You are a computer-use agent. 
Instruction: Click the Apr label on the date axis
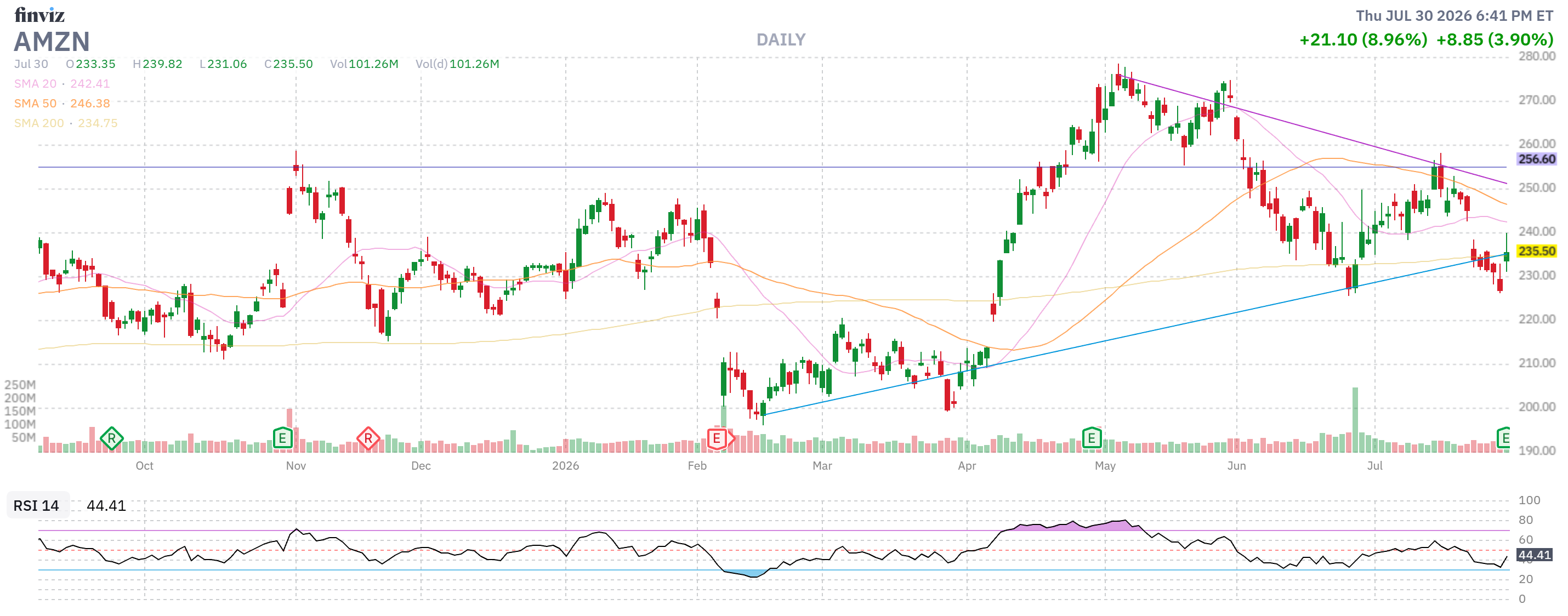tap(967, 466)
